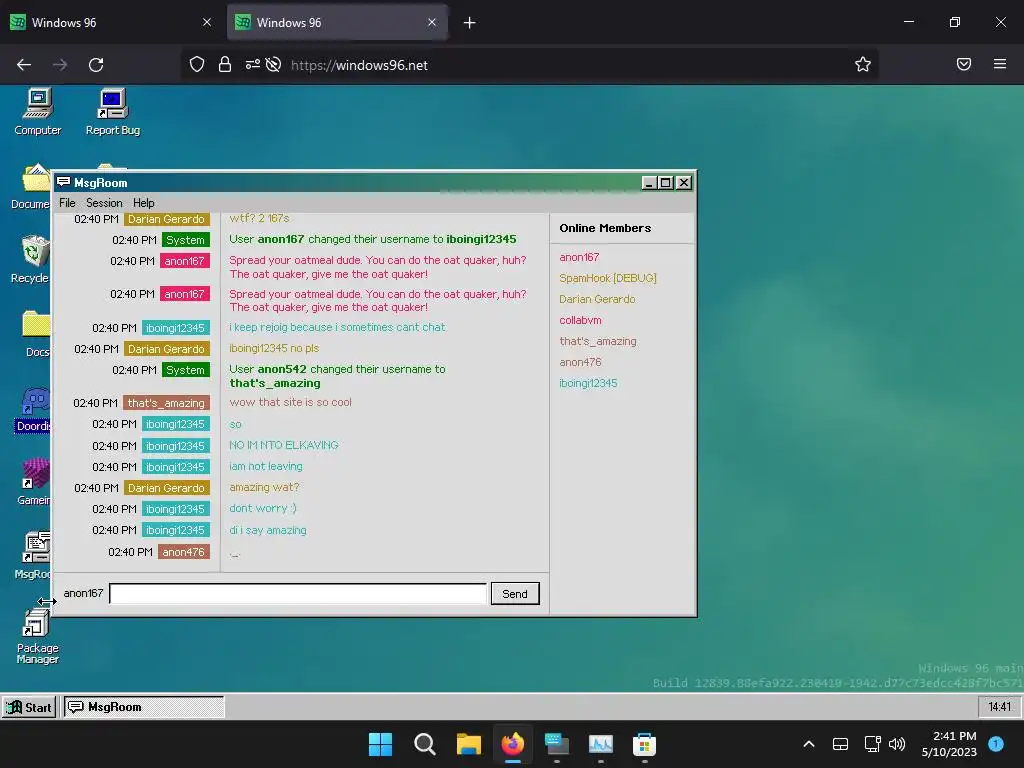The width and height of the screenshot is (1024, 768).
Task: Focus the chat message input field
Action: (x=298, y=594)
